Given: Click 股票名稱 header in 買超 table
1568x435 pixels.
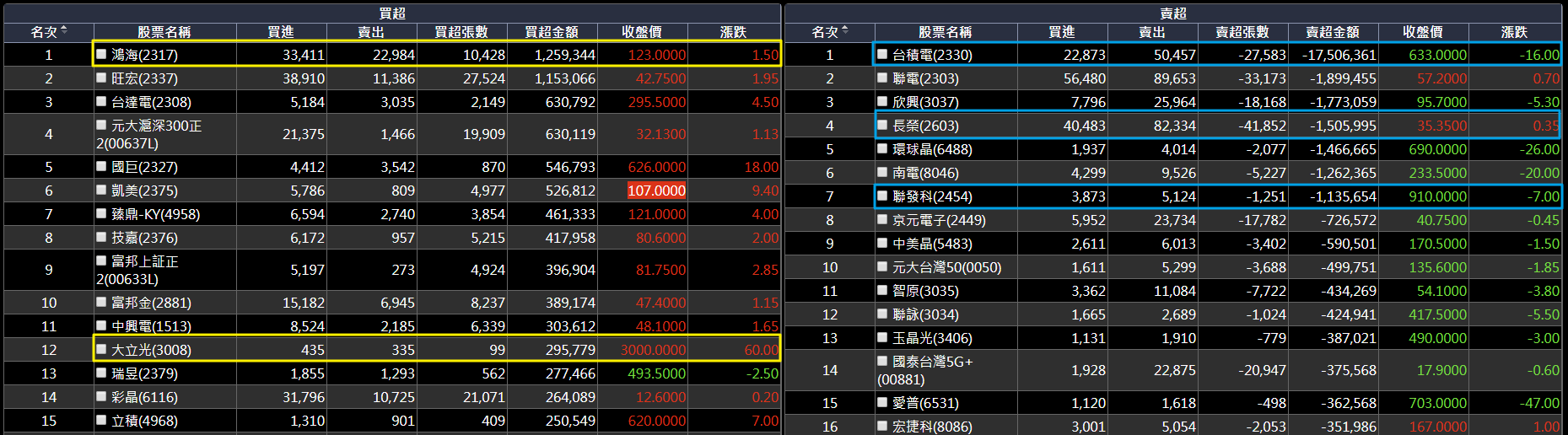Looking at the screenshot, I should (164, 32).
